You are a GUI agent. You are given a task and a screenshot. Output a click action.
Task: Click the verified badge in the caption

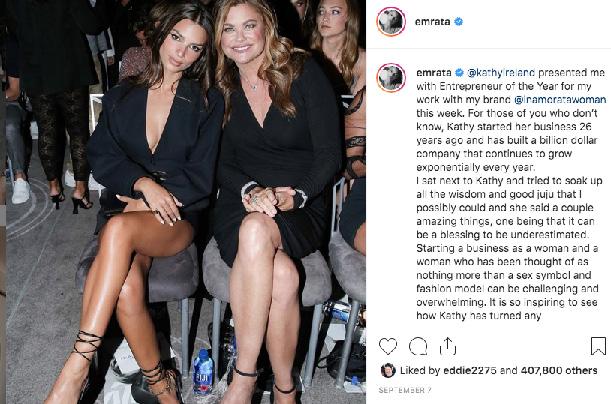click(x=459, y=72)
